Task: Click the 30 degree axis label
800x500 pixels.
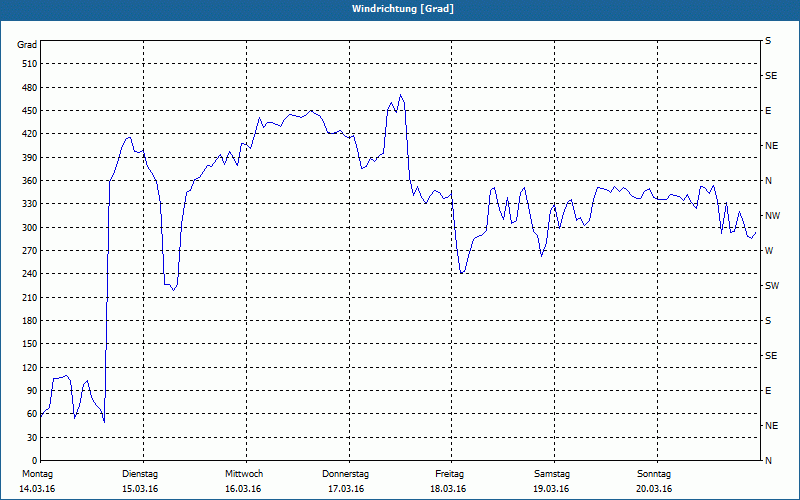Action: click(32, 438)
